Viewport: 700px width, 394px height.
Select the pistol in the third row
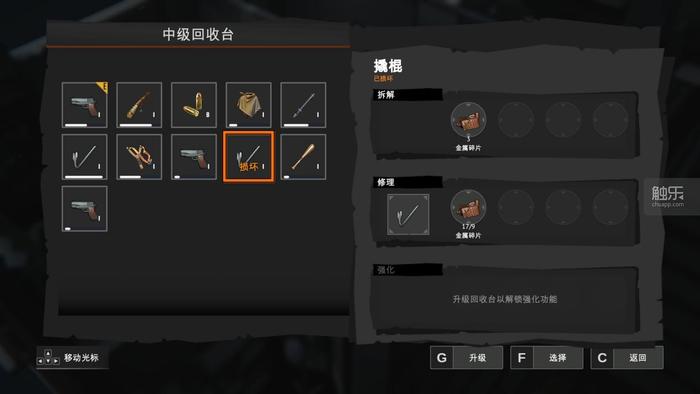click(x=85, y=209)
